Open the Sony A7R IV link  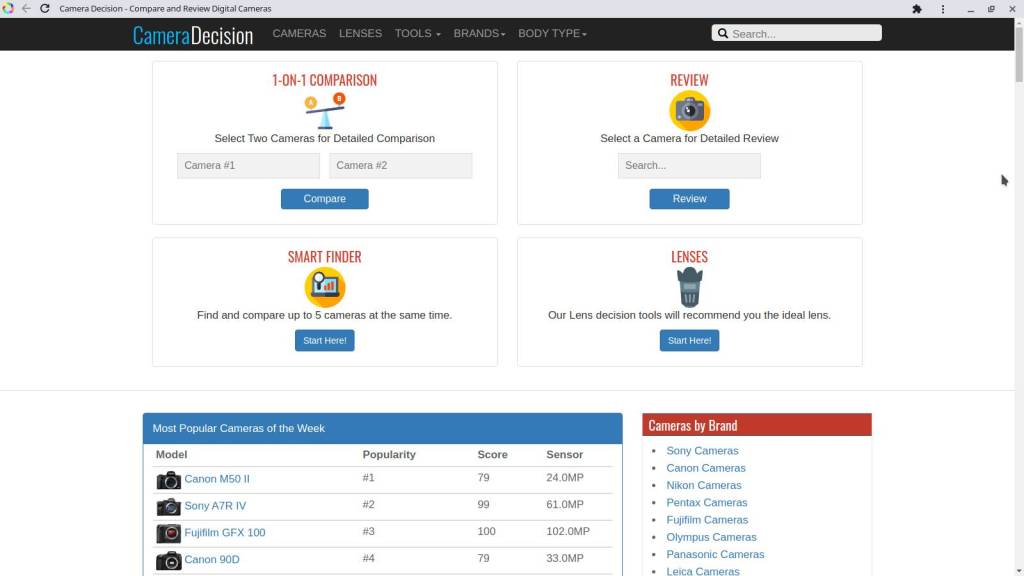pyautogui.click(x=215, y=505)
